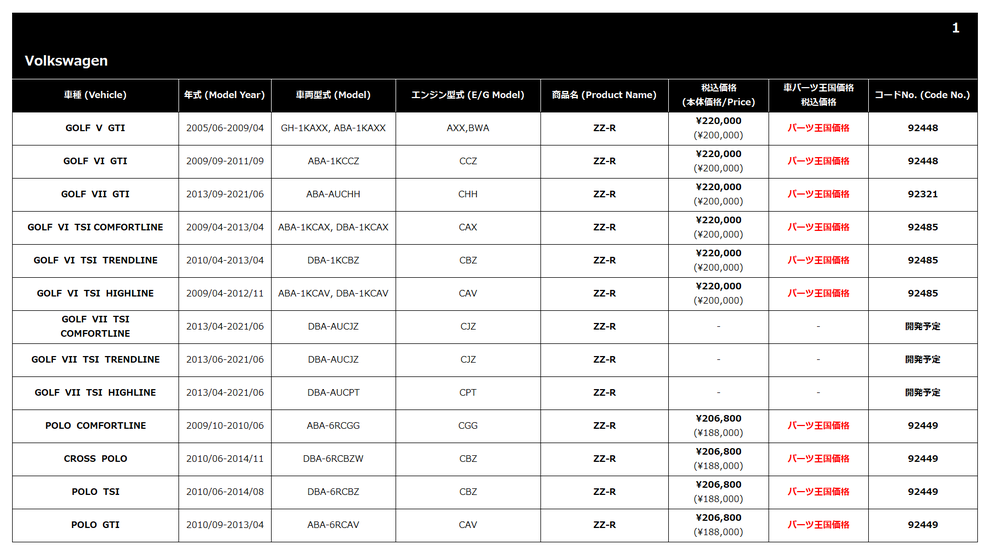This screenshot has width=990, height=555.
Task: Click 開発予定 in GOLF VII TSI TRENDLINE row
Action: (x=922, y=360)
